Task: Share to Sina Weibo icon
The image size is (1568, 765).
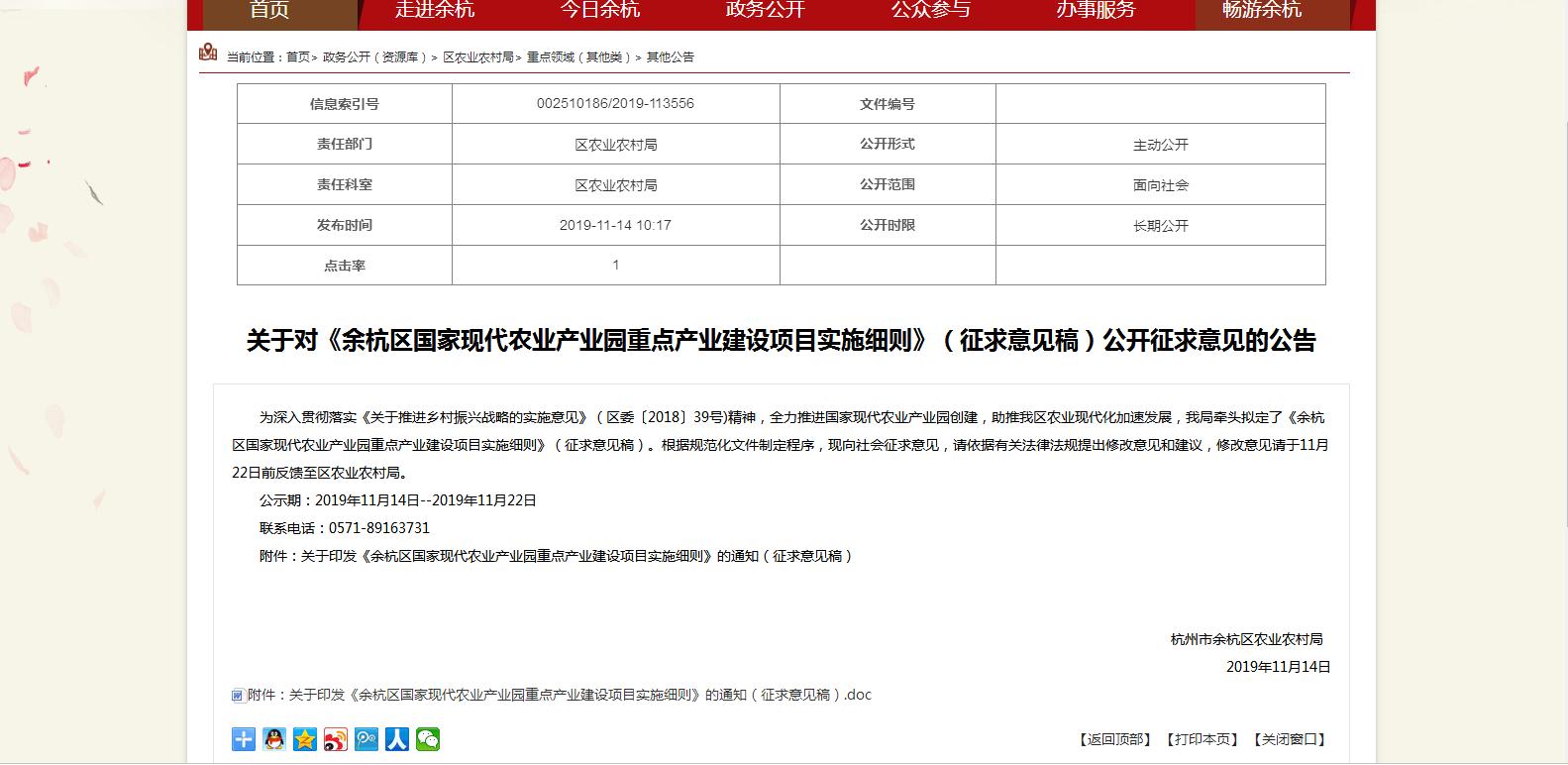Action: click(336, 739)
